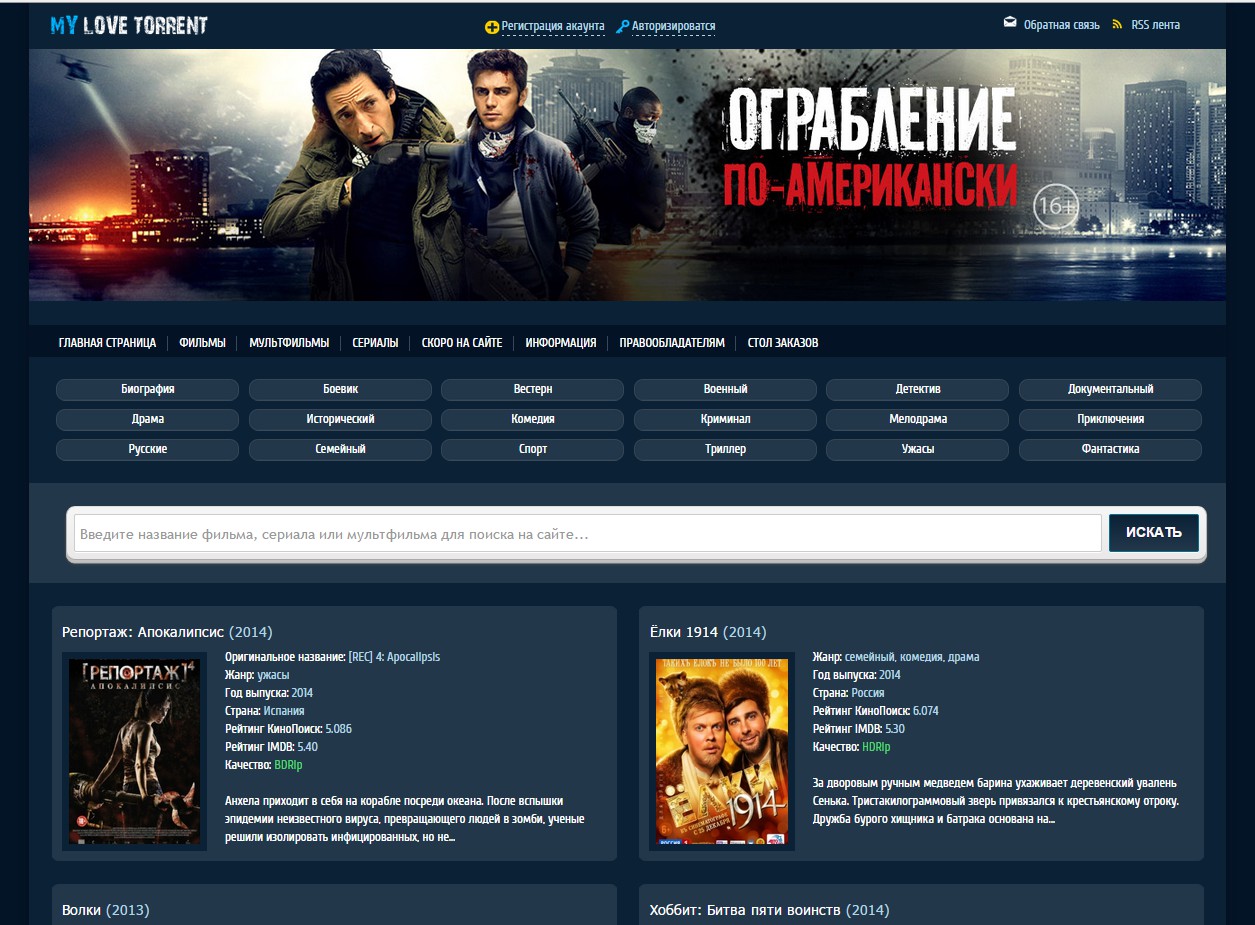
Task: Open the Обратная связь link
Action: point(1061,25)
